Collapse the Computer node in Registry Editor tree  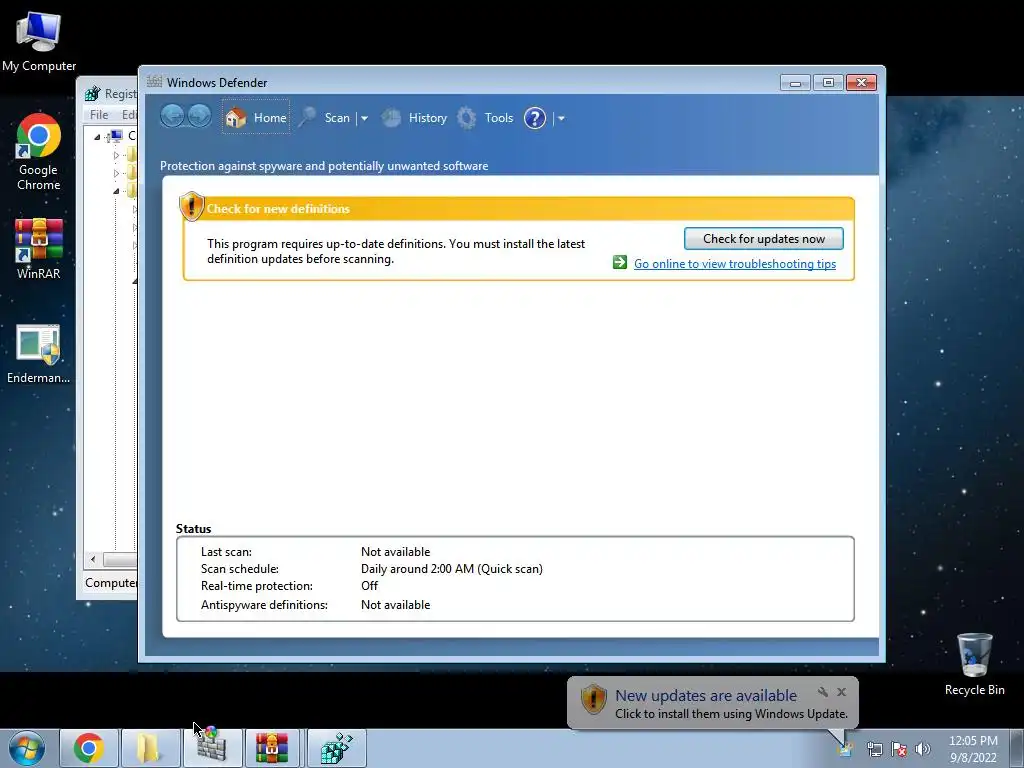97,136
